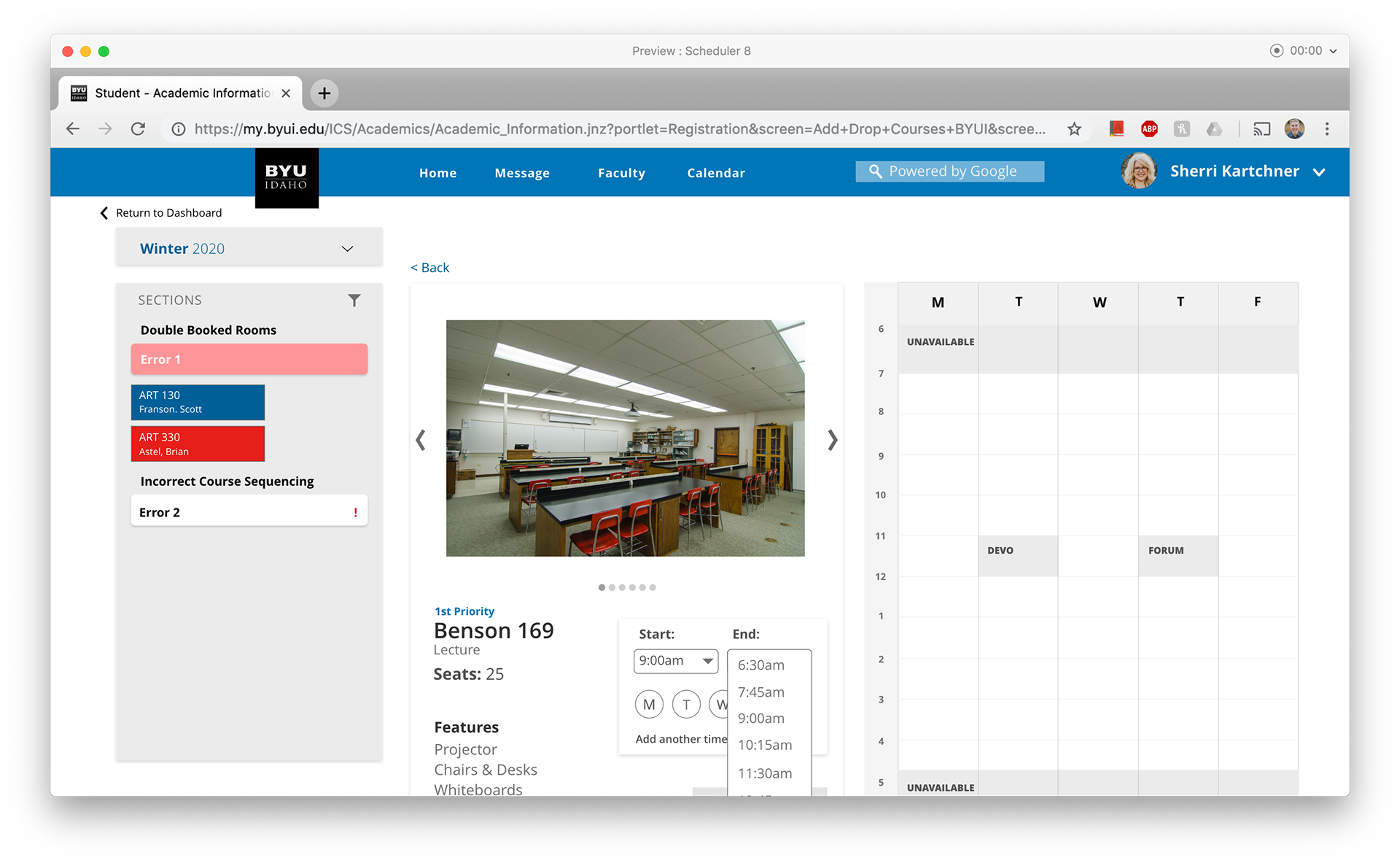The height and width of the screenshot is (863, 1400).
Task: Click Sherri Kartchner's profile photo
Action: coord(1139,171)
